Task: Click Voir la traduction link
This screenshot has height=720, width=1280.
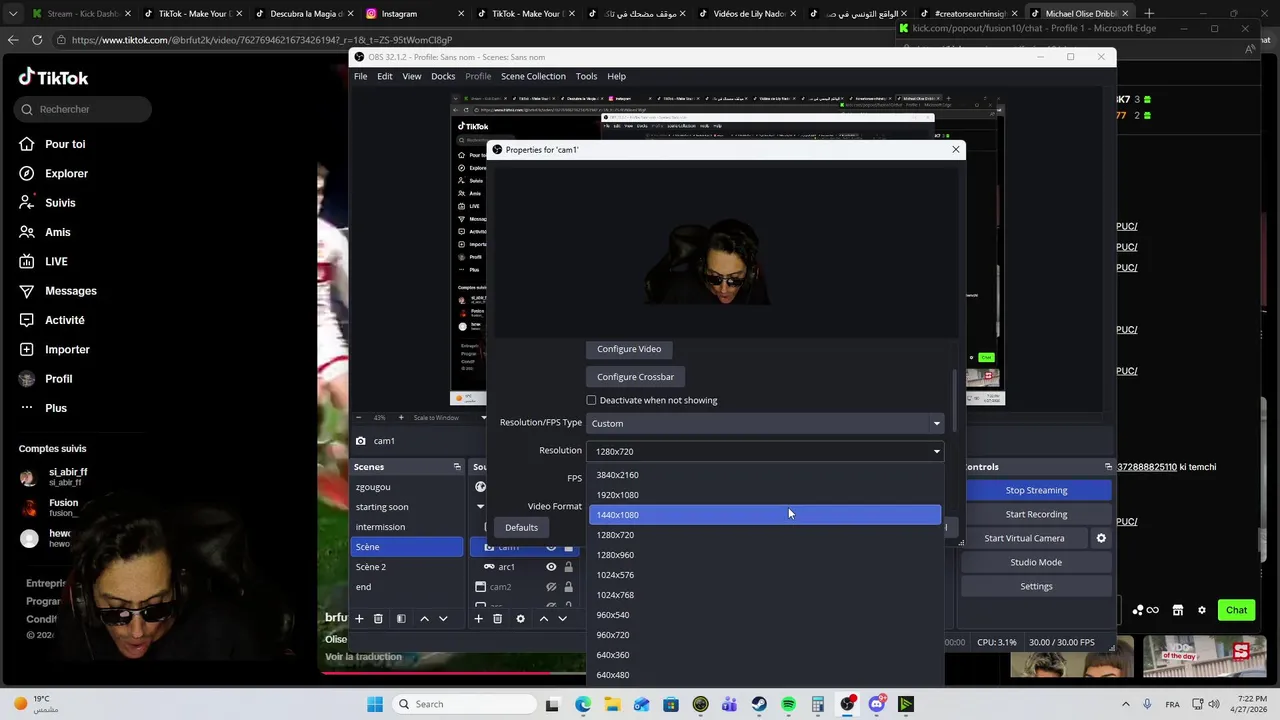Action: click(363, 657)
